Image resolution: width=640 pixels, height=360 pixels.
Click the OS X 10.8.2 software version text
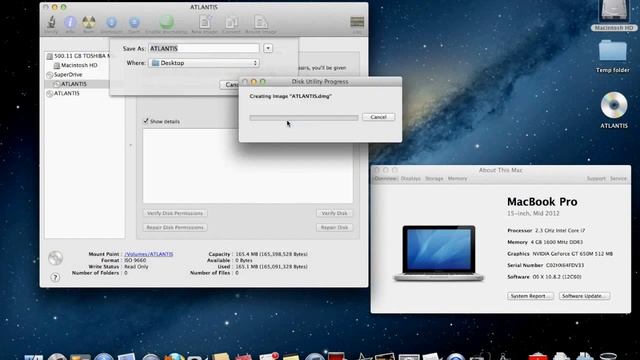(557, 277)
